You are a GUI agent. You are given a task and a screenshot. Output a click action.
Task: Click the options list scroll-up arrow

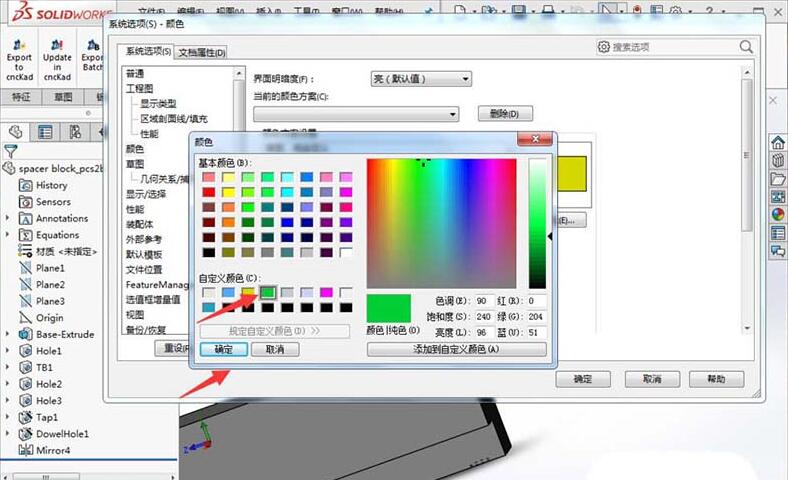pos(239,73)
